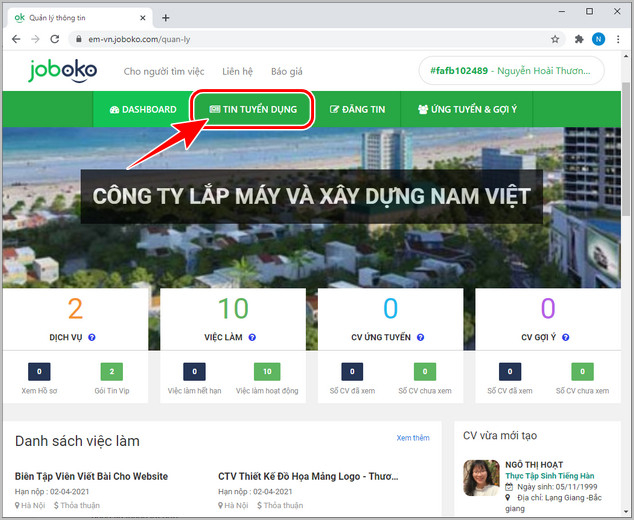Close the Quản lý thông tin tab
The width and height of the screenshot is (634, 520).
pyautogui.click(x=143, y=18)
